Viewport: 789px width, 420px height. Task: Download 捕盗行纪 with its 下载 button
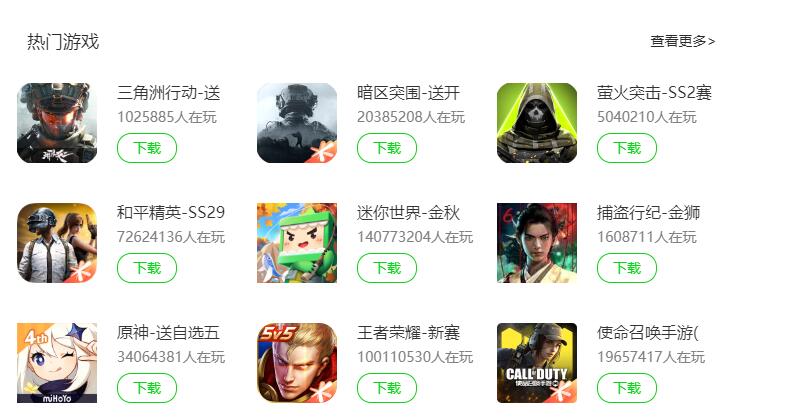pos(627,268)
